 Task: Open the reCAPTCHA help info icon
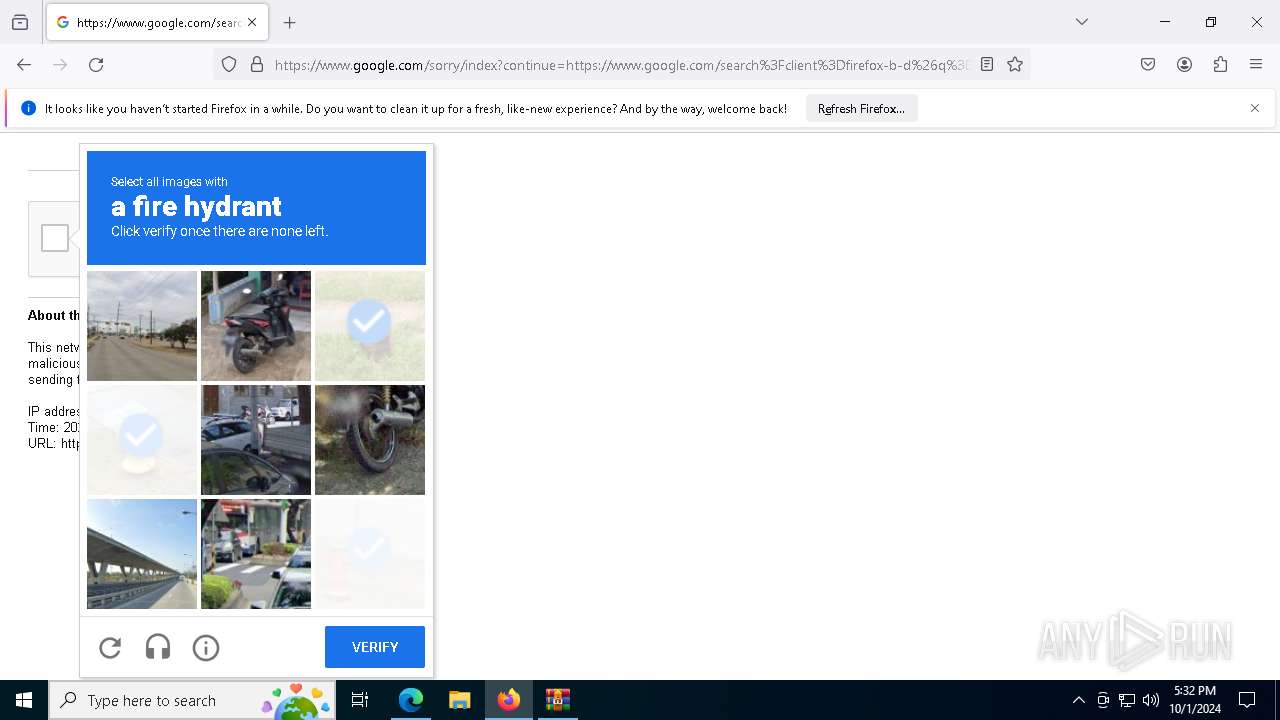click(206, 648)
